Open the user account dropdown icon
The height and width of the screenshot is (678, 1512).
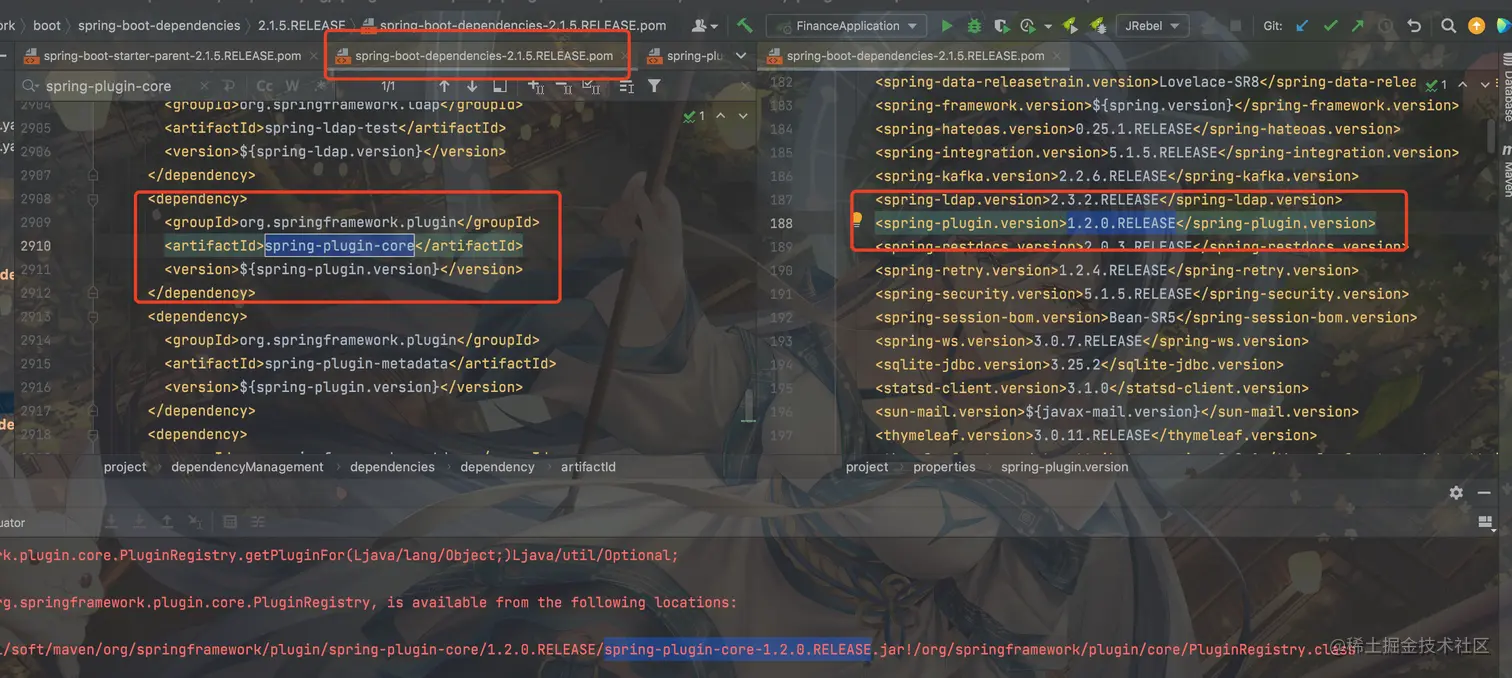(x=704, y=26)
